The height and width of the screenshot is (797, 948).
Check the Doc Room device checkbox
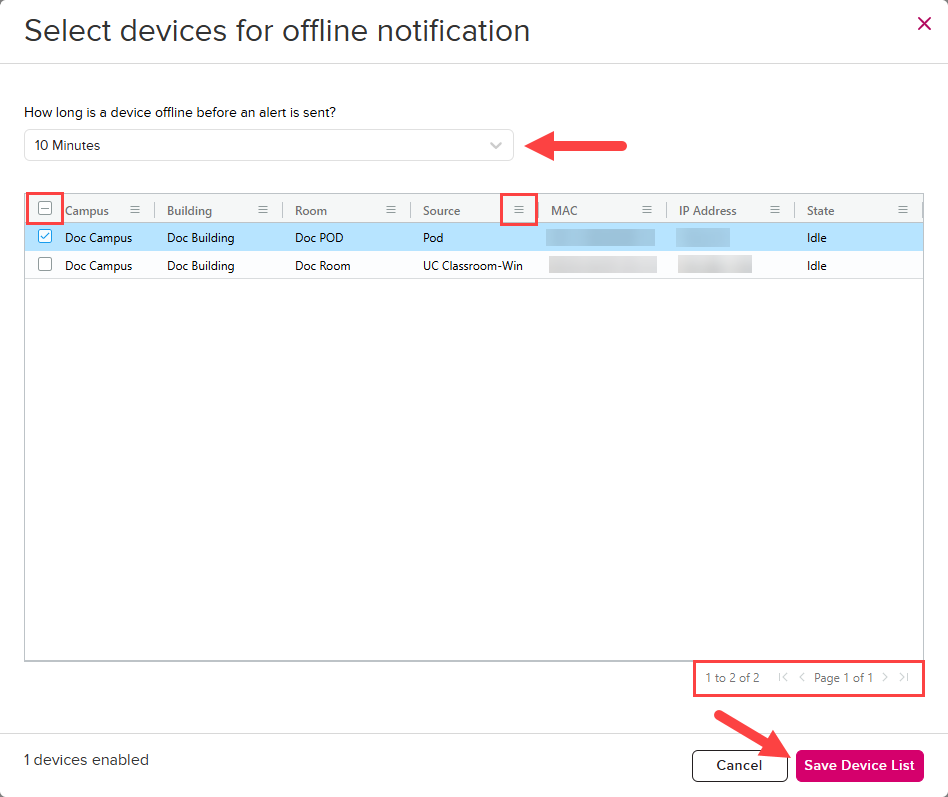(x=45, y=265)
